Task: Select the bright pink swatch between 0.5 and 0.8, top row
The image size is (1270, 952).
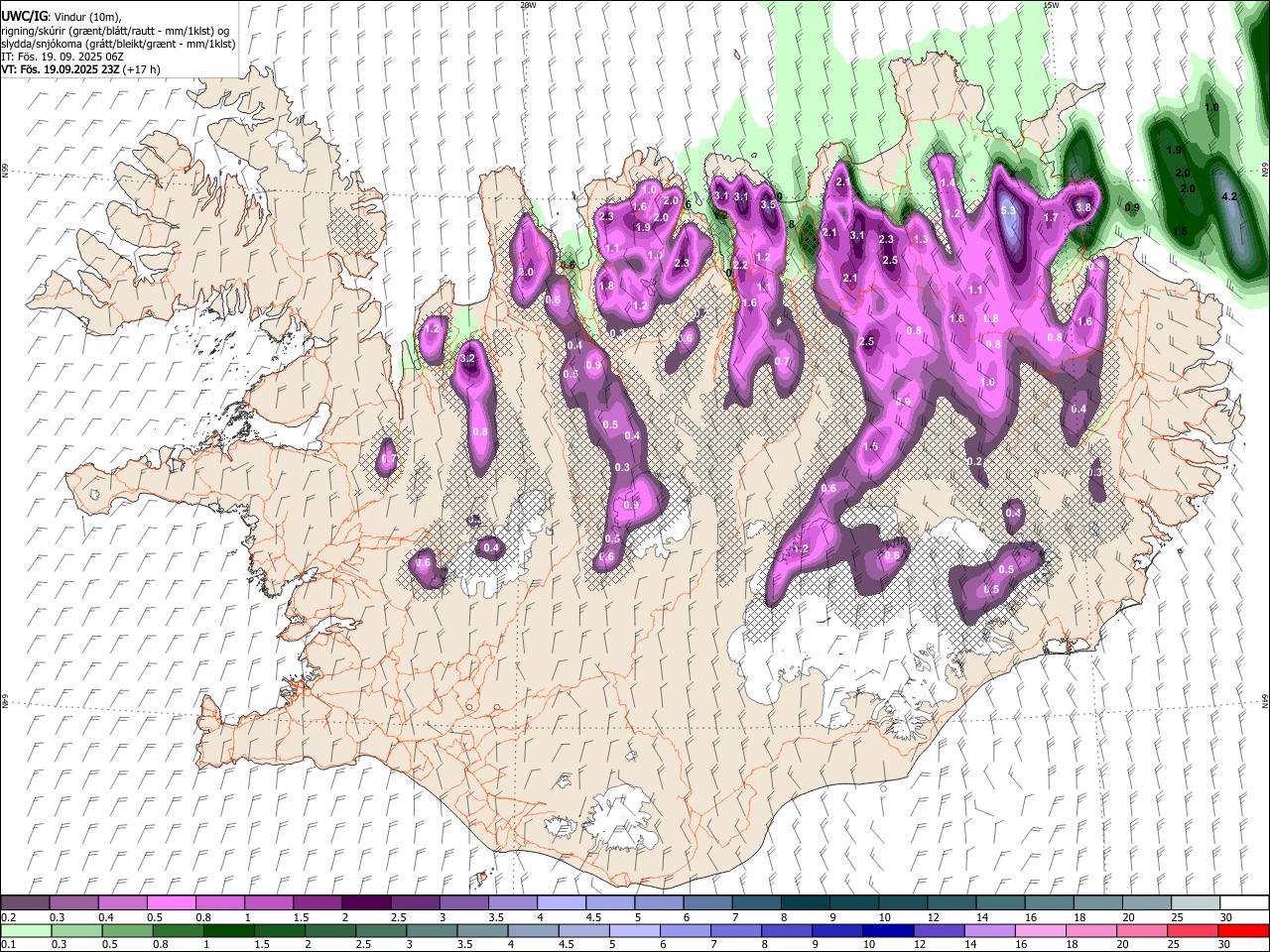Action: 171,903
